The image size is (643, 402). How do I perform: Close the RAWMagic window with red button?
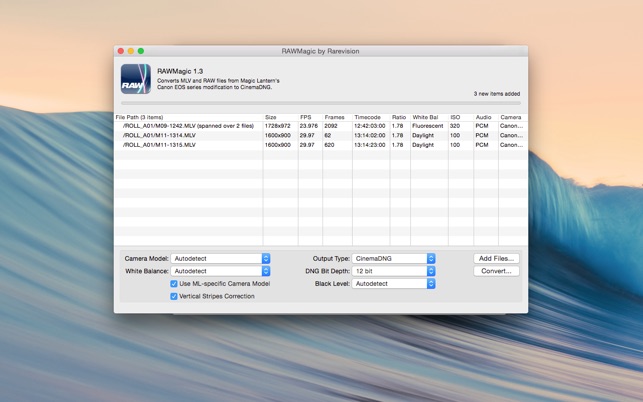pyautogui.click(x=121, y=51)
